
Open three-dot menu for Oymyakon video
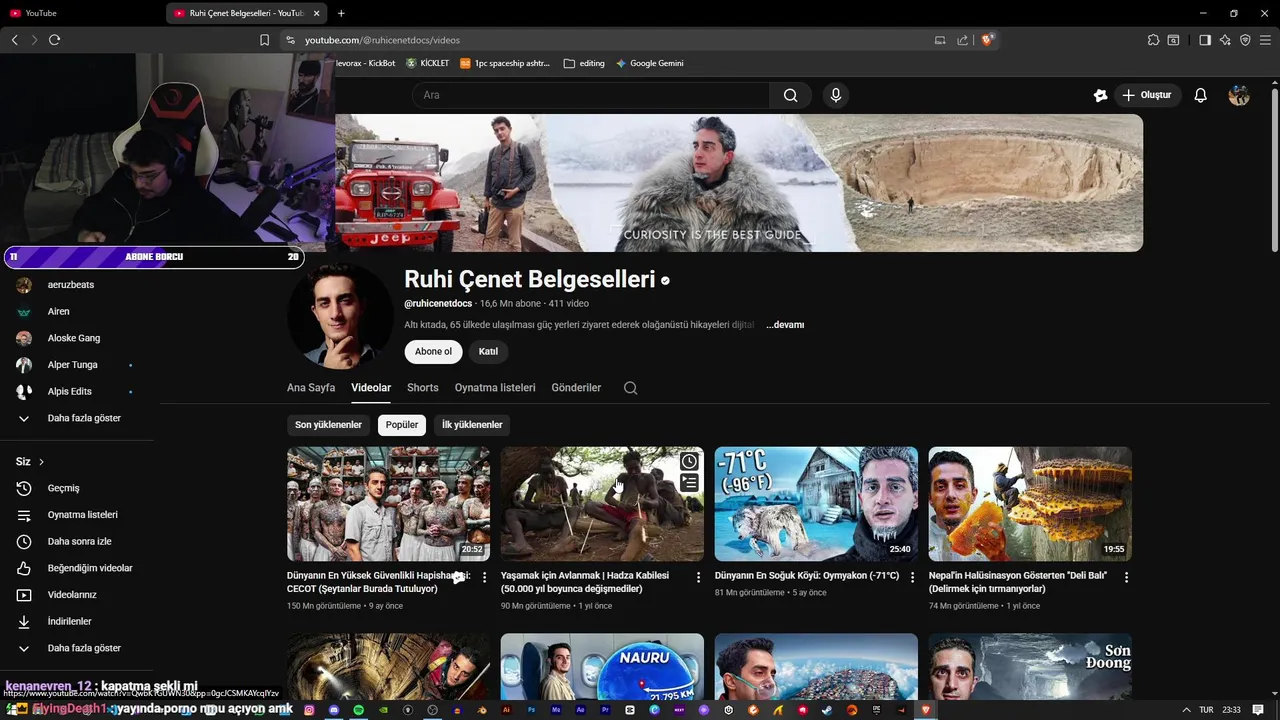click(912, 577)
